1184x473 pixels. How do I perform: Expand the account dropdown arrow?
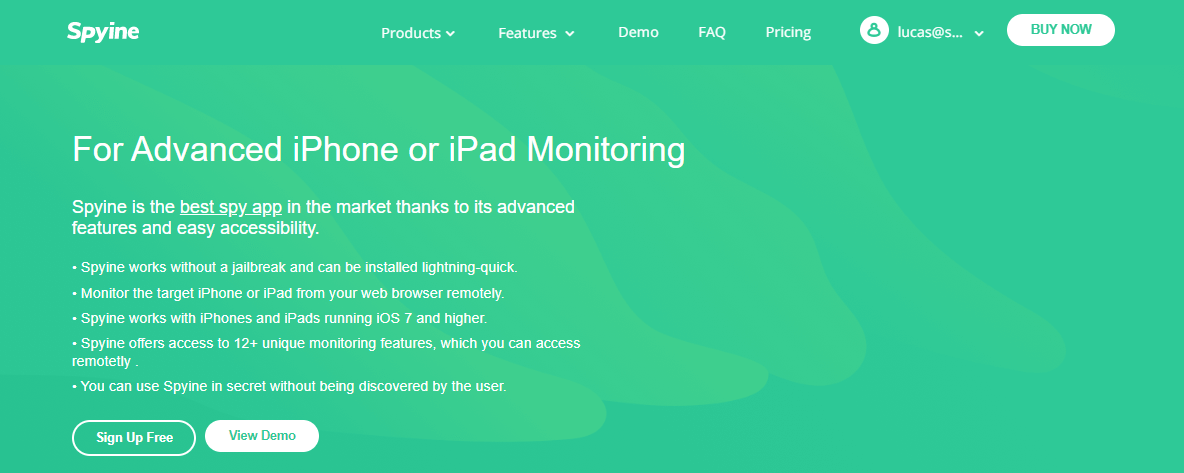click(x=979, y=33)
